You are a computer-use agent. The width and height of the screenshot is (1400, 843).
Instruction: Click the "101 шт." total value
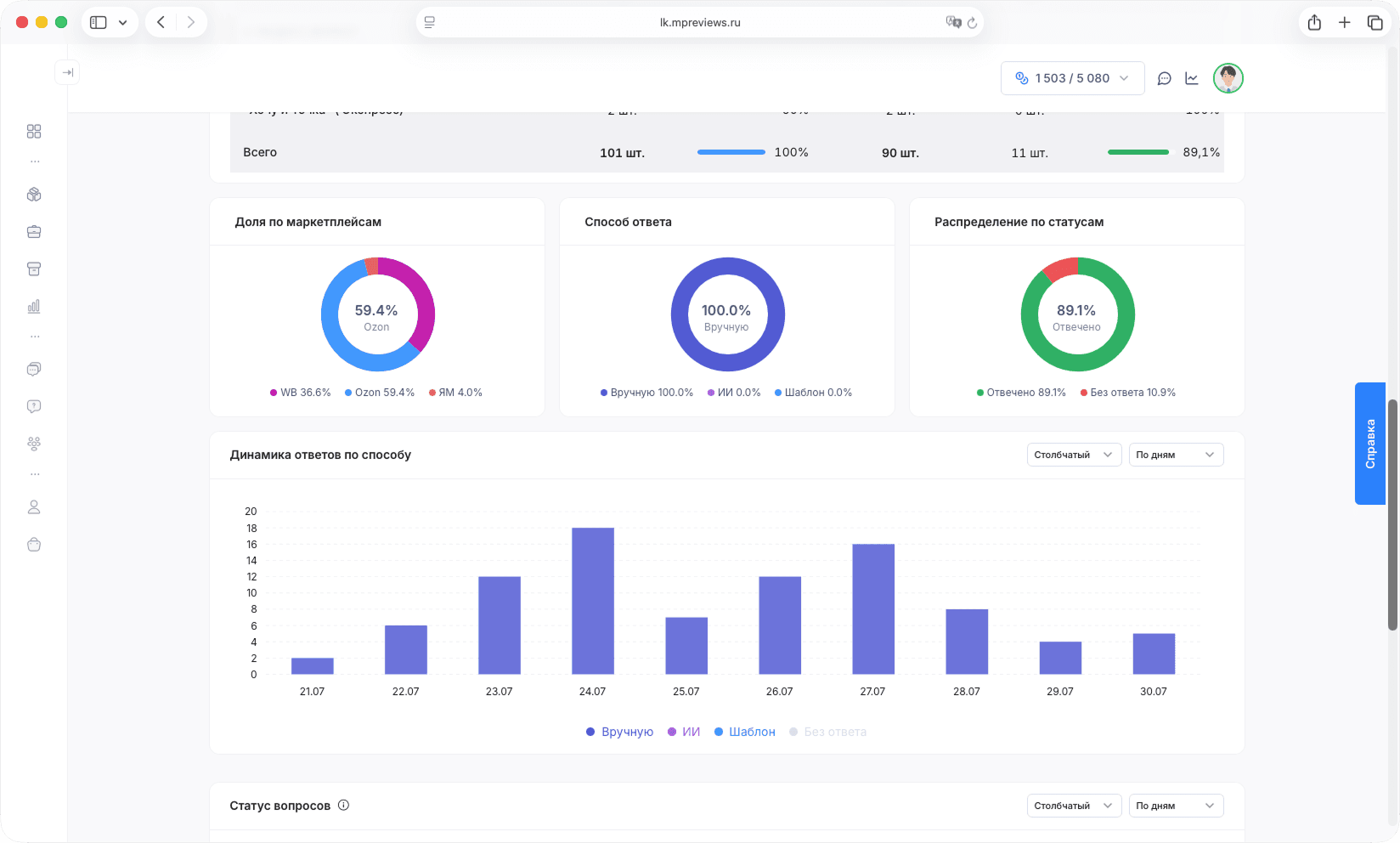622,153
